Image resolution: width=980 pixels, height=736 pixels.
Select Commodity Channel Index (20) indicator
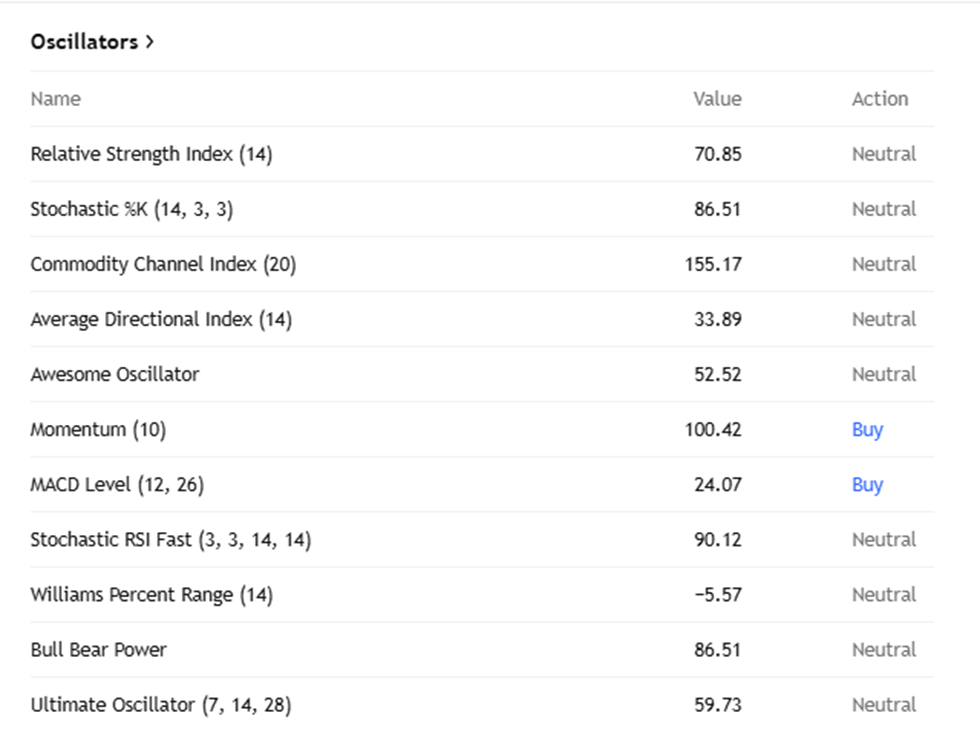(163, 264)
